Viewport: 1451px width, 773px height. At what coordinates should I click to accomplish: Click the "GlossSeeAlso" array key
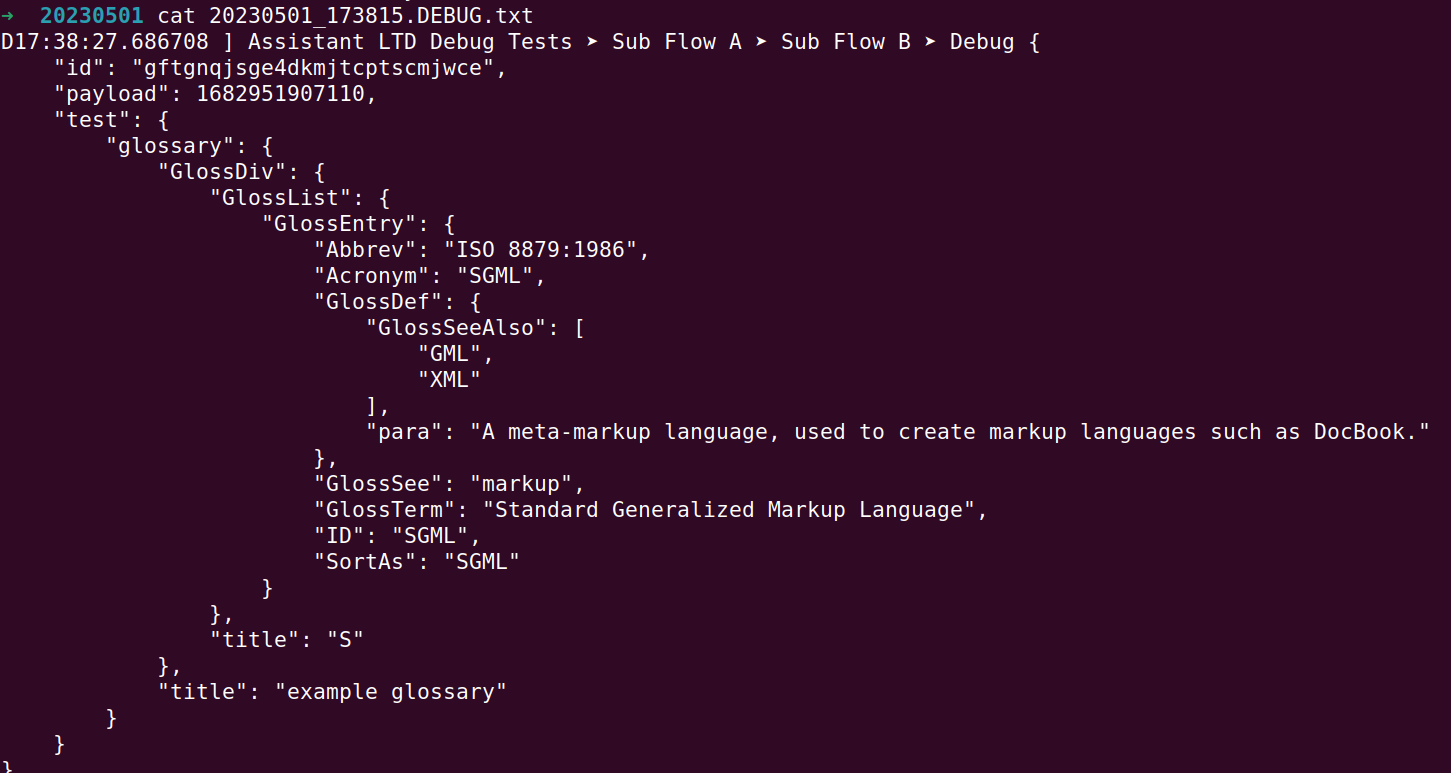456,328
